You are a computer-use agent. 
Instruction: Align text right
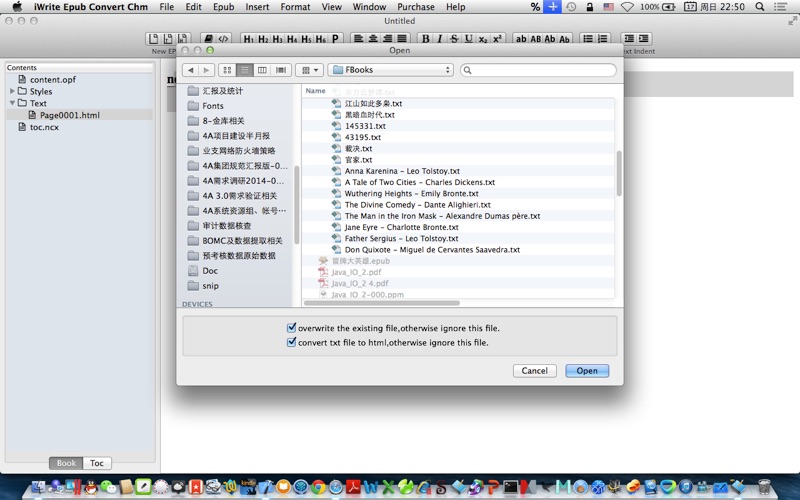388,39
